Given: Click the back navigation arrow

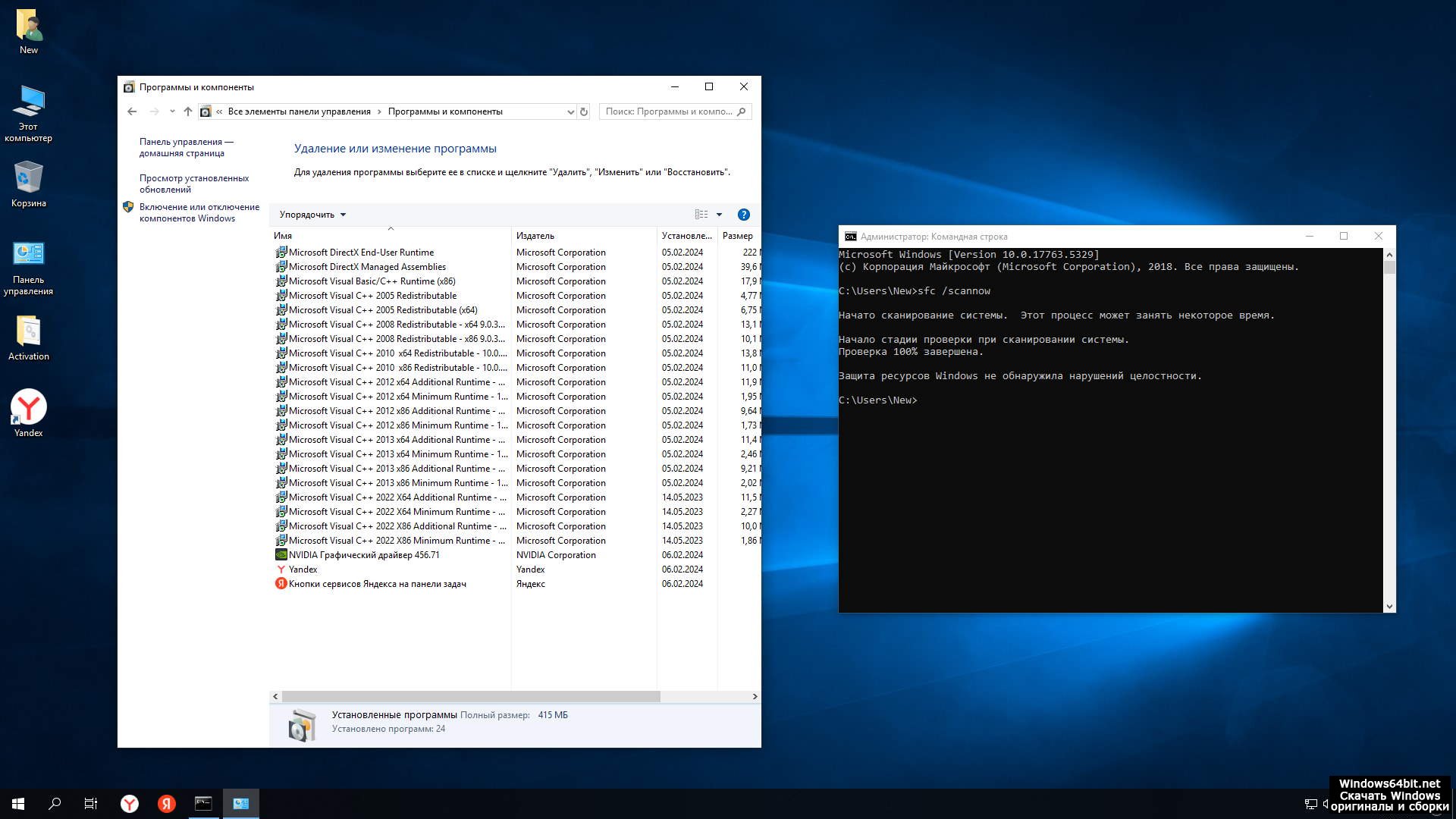Looking at the screenshot, I should pos(132,111).
